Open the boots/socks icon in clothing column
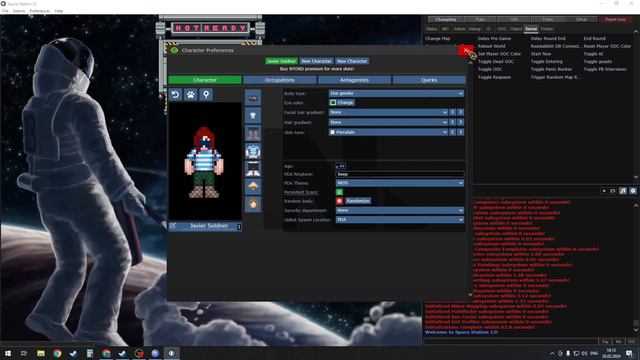 click(253, 133)
